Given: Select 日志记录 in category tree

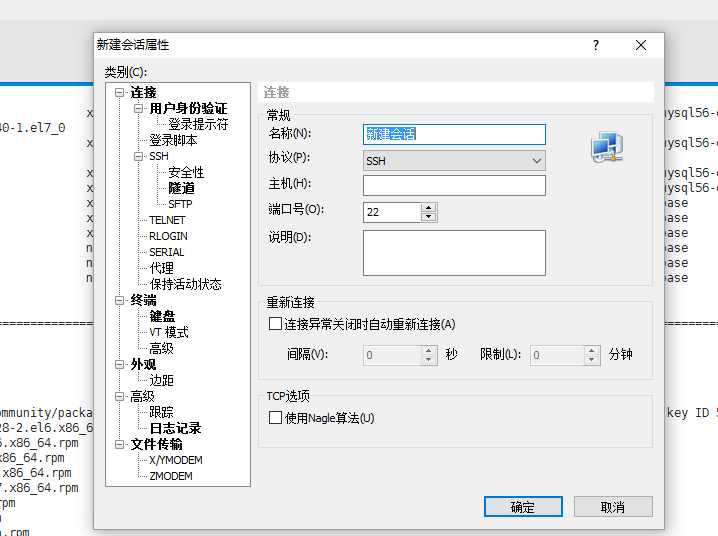Looking at the screenshot, I should pos(175,428).
